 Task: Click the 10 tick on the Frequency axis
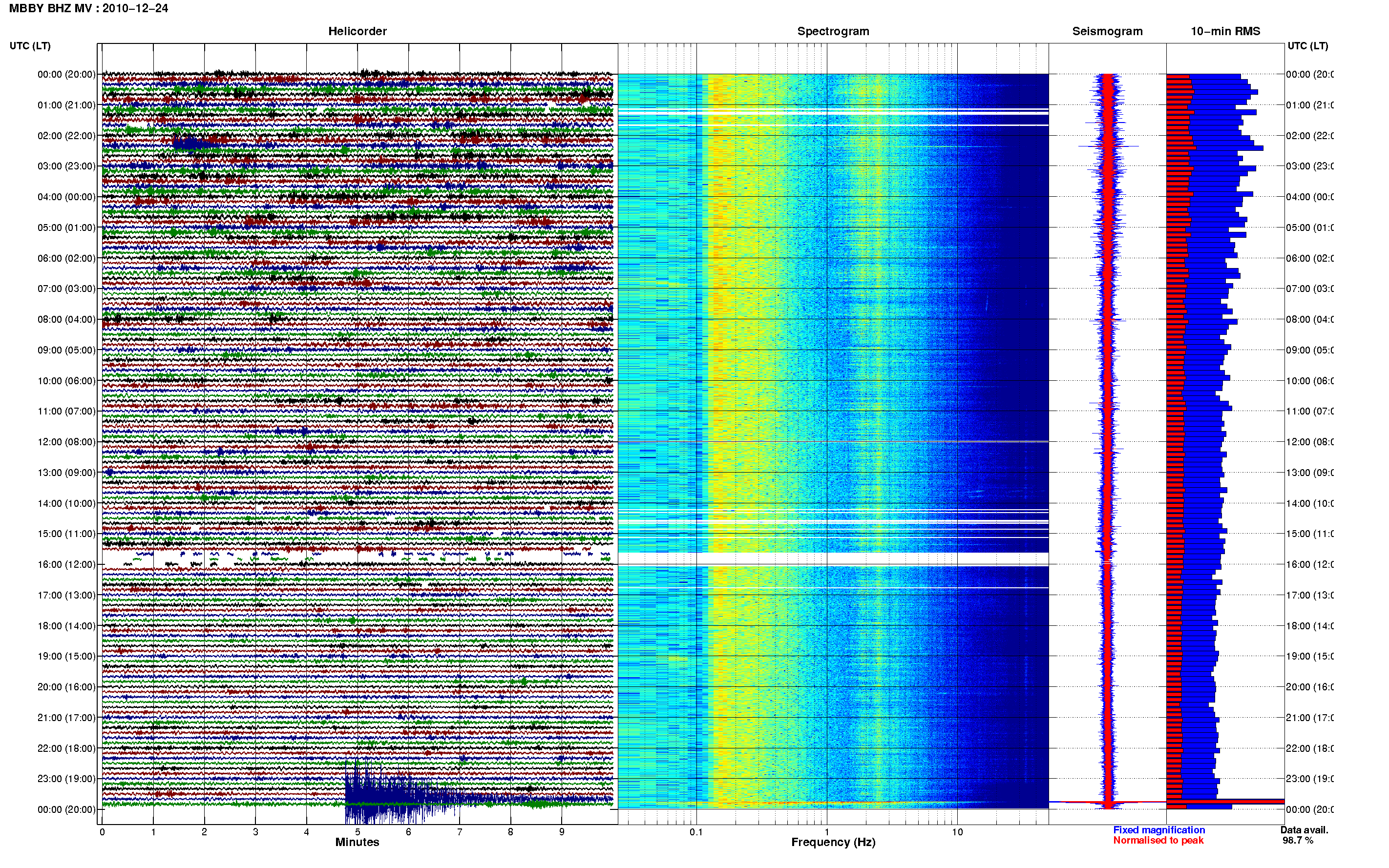[957, 832]
